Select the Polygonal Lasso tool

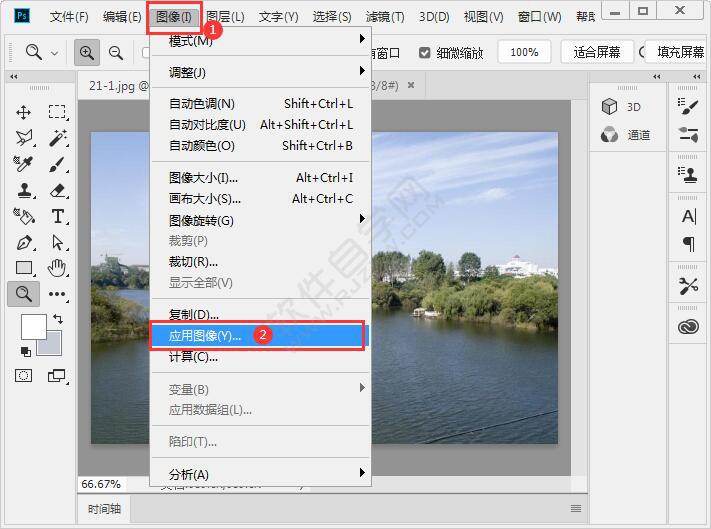[x=24, y=137]
